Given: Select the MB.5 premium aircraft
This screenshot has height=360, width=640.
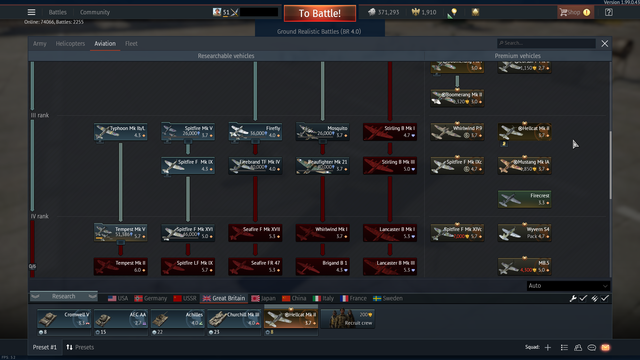Looking at the screenshot, I should pyautogui.click(x=524, y=267).
